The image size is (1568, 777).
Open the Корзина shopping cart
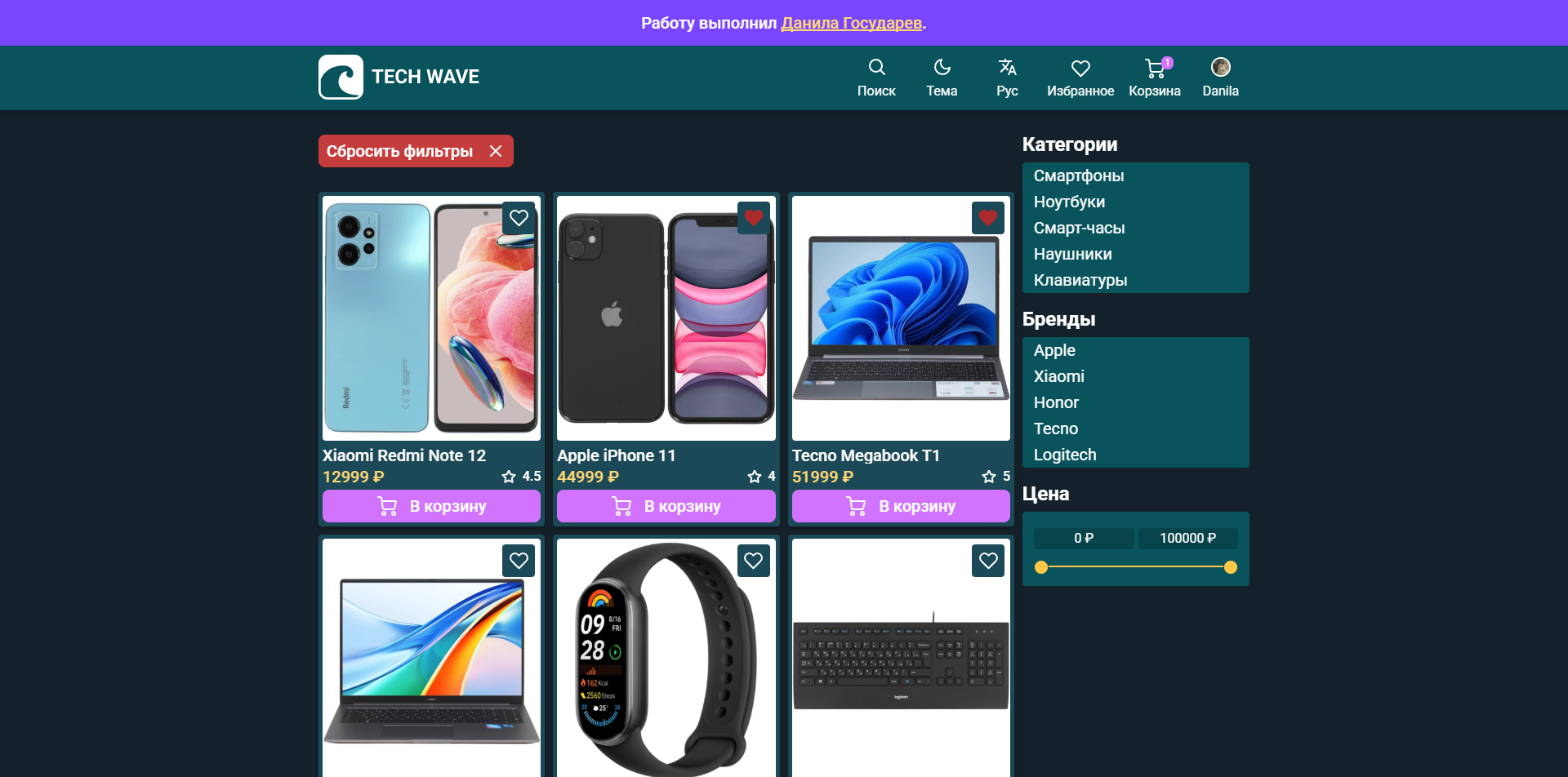pos(1154,78)
